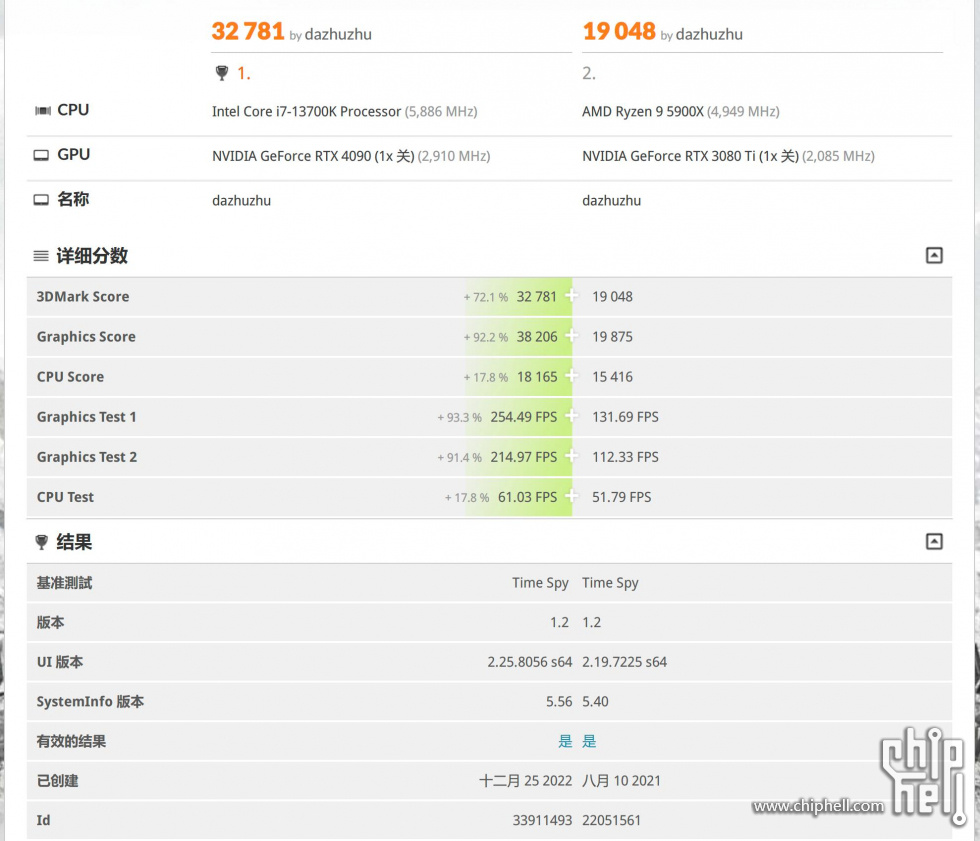Open the 32 781 score result
This screenshot has height=841, width=980.
pos(248,31)
